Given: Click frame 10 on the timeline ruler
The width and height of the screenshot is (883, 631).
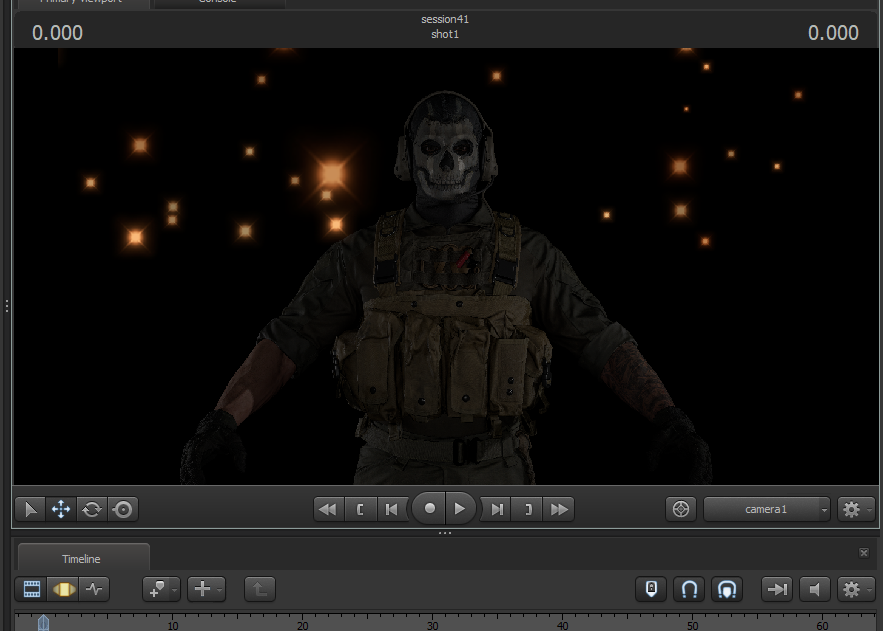Looking at the screenshot, I should [x=173, y=625].
